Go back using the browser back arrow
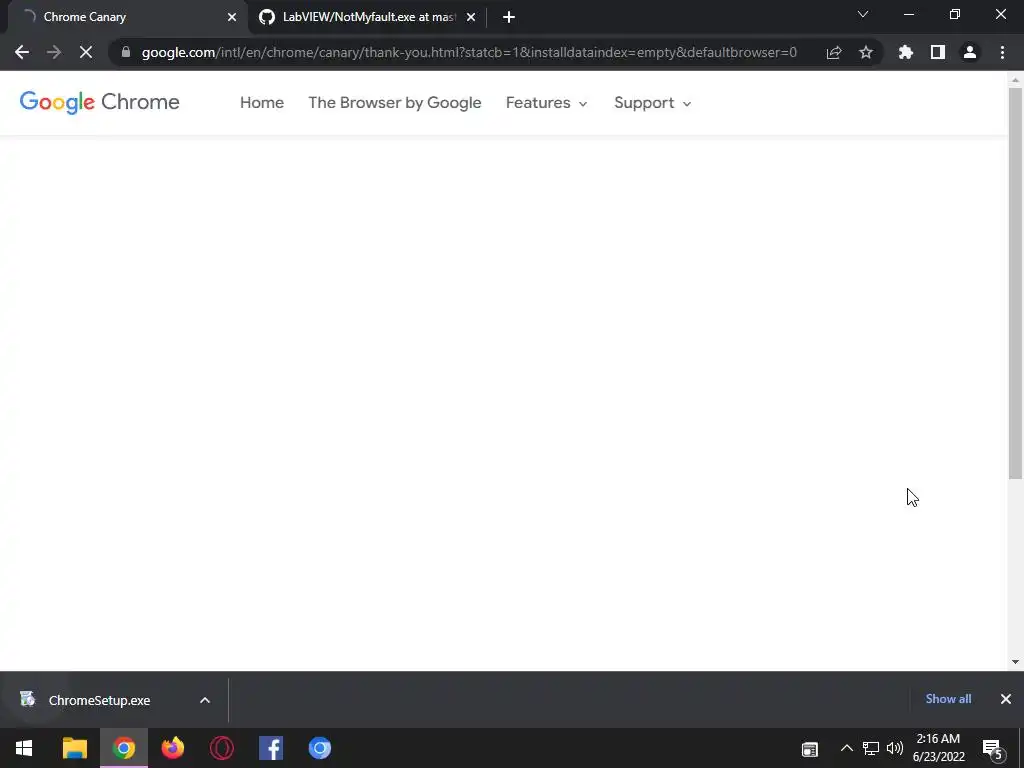Screen dimensions: 1024x768 [22, 52]
